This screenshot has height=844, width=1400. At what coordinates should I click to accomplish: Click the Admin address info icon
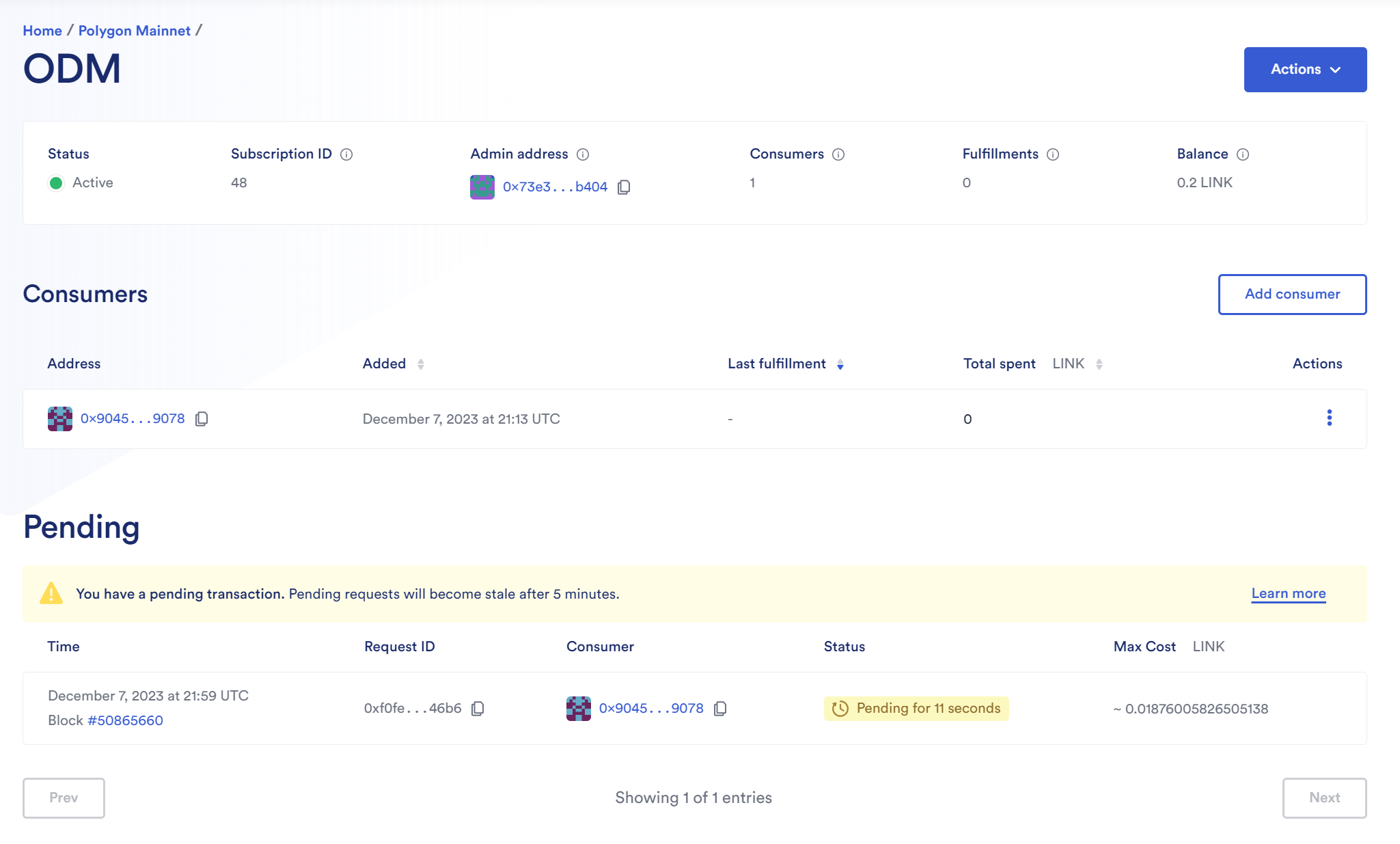click(x=583, y=154)
